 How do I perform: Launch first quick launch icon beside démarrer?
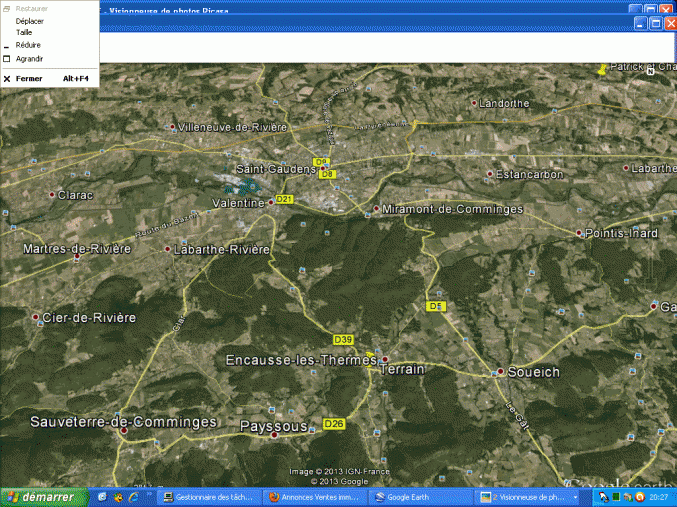pyautogui.click(x=102, y=497)
